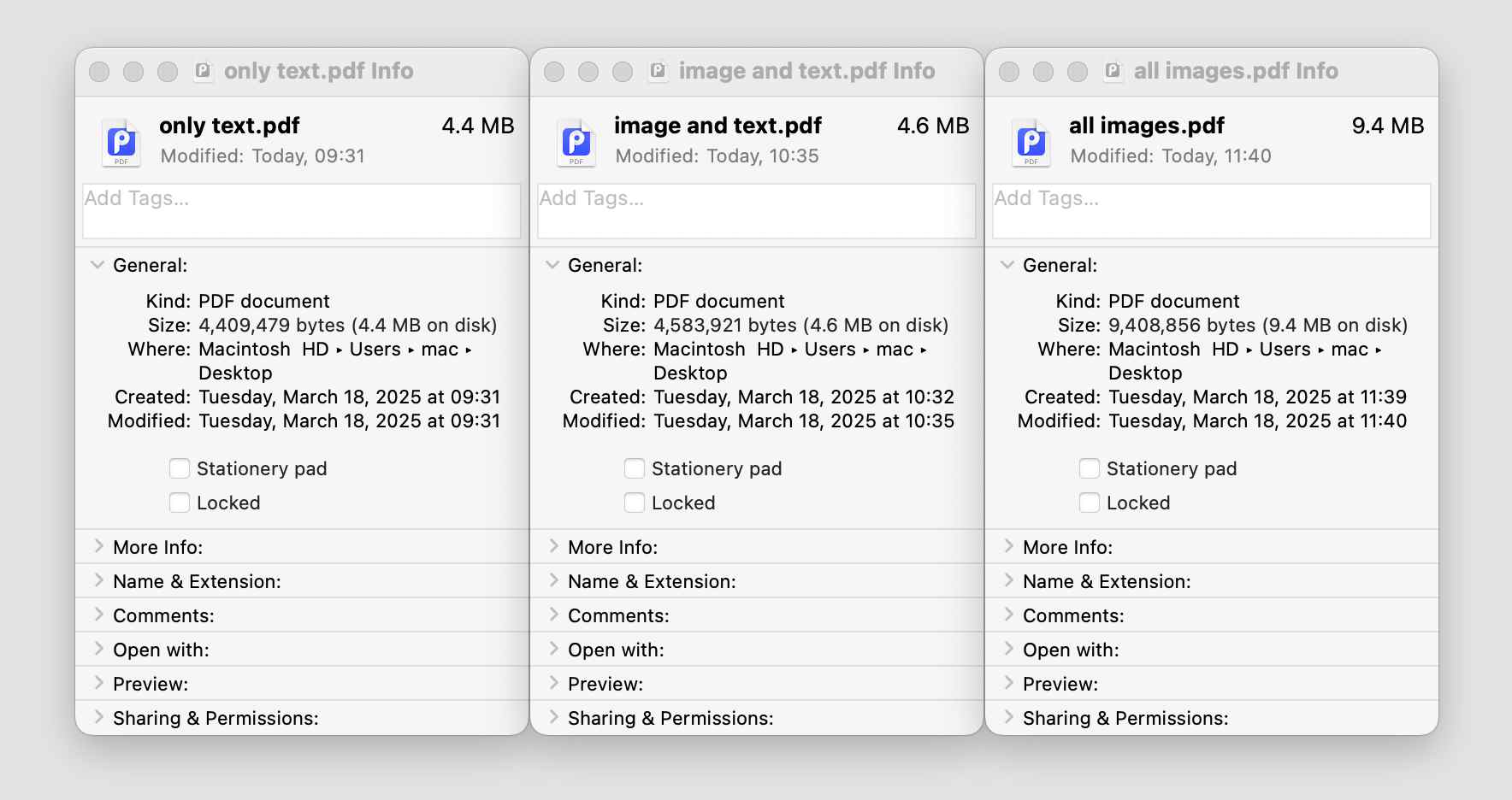Expand More Info section in only text.pdf window
1512x800 pixels.
coord(98,546)
